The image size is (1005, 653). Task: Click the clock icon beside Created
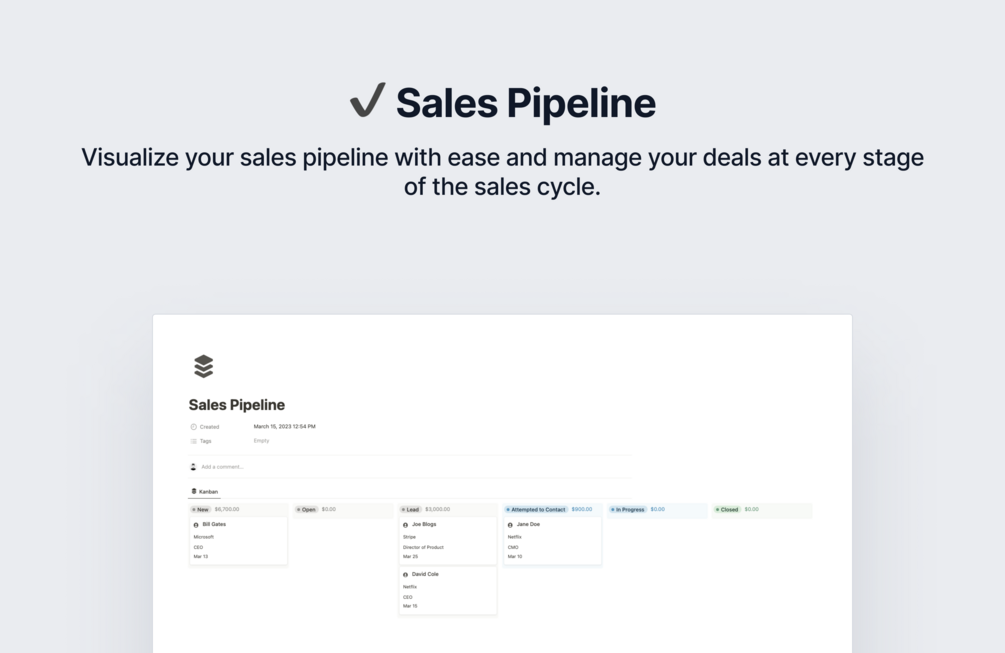click(193, 427)
